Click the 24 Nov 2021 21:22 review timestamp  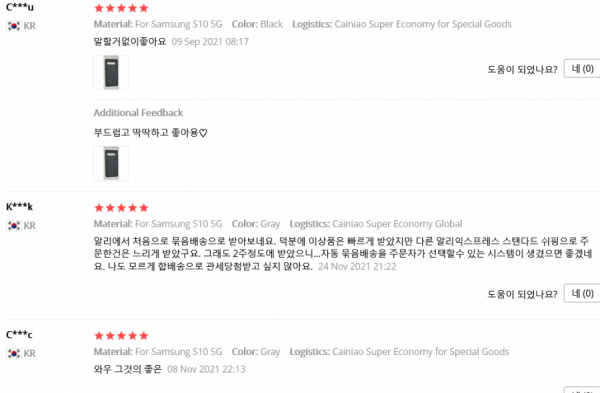[357, 266]
